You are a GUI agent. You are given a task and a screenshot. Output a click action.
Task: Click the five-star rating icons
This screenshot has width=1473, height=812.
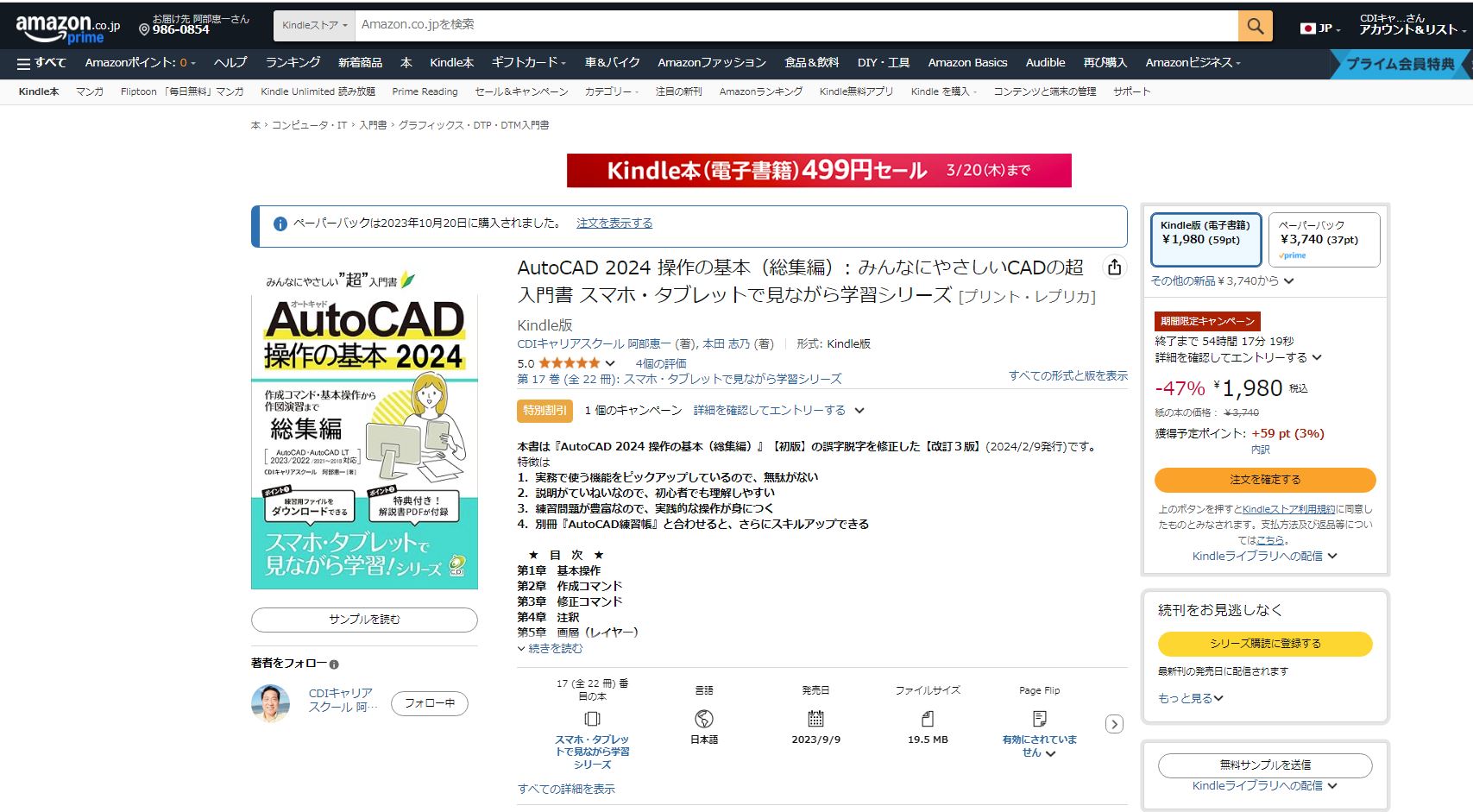(569, 363)
